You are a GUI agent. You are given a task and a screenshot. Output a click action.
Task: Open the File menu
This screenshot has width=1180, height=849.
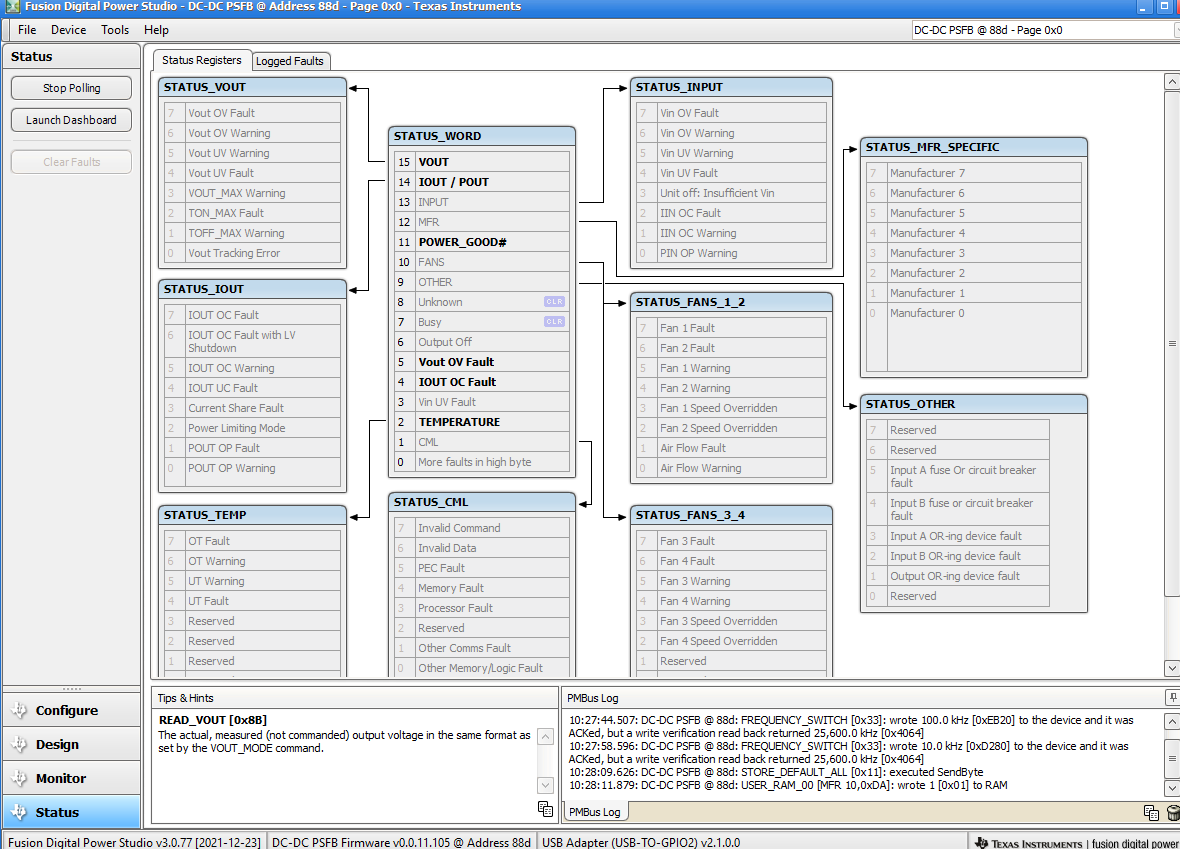click(27, 30)
